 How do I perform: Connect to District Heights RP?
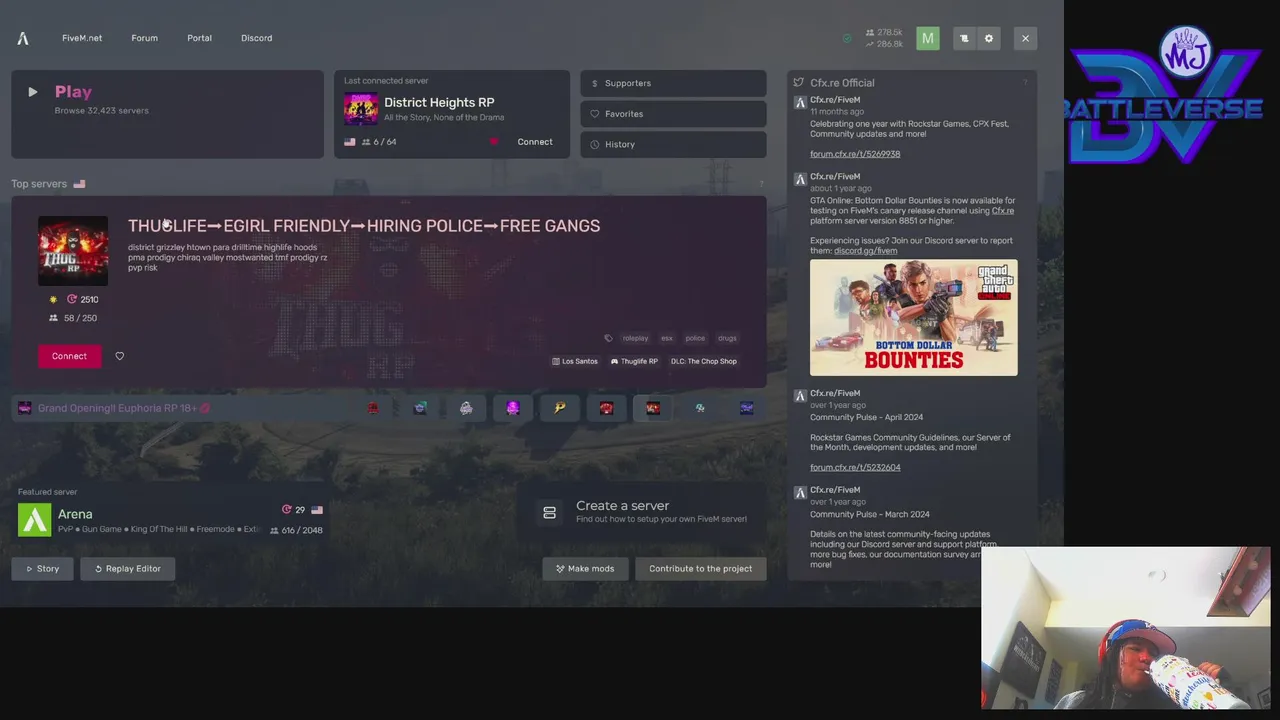pos(535,142)
